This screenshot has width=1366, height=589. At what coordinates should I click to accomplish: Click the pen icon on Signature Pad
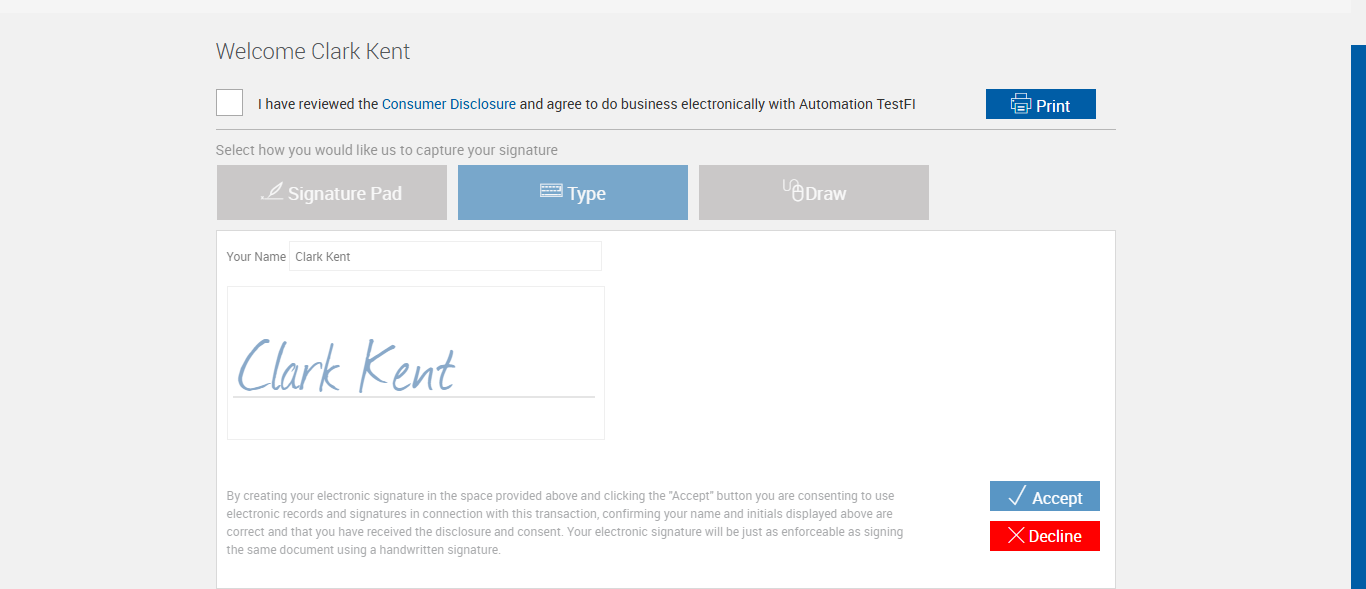pyautogui.click(x=272, y=191)
